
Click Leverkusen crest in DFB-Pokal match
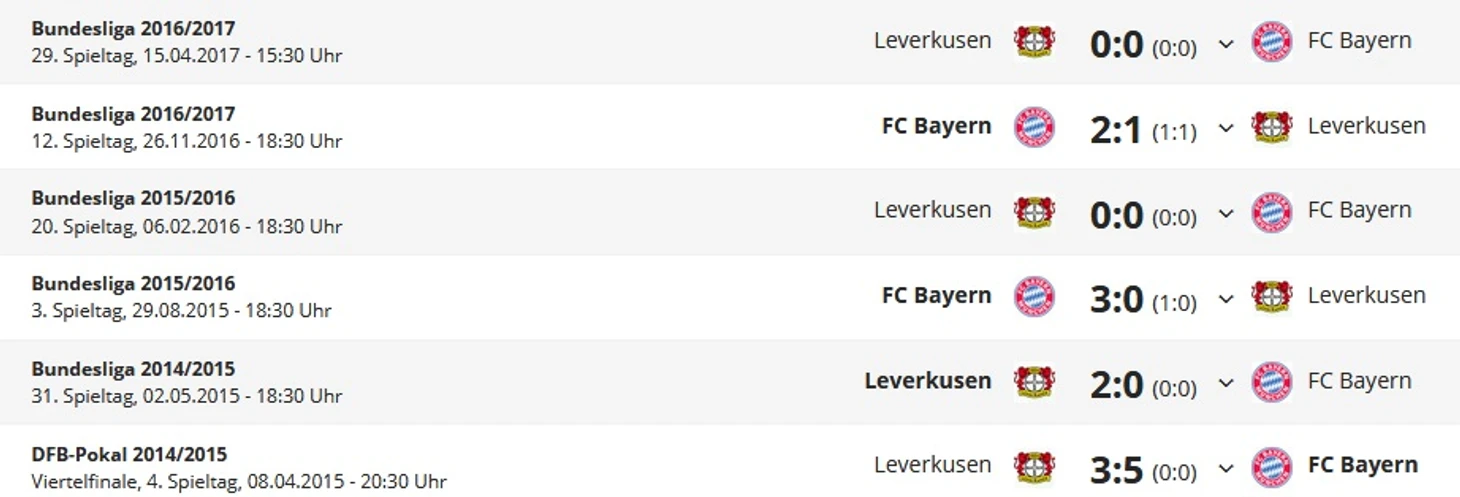tap(1034, 467)
